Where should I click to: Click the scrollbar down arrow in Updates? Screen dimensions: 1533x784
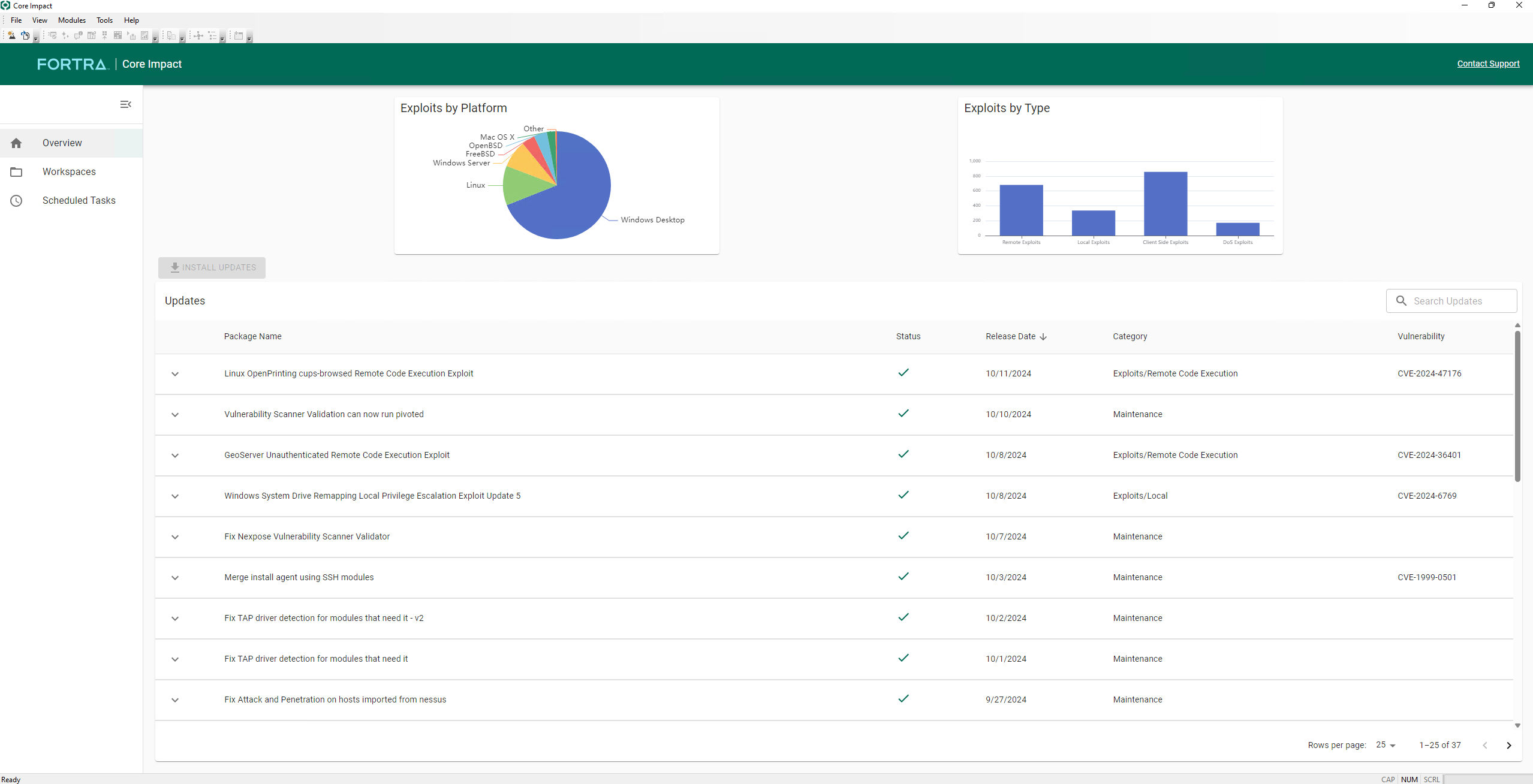tap(1517, 725)
